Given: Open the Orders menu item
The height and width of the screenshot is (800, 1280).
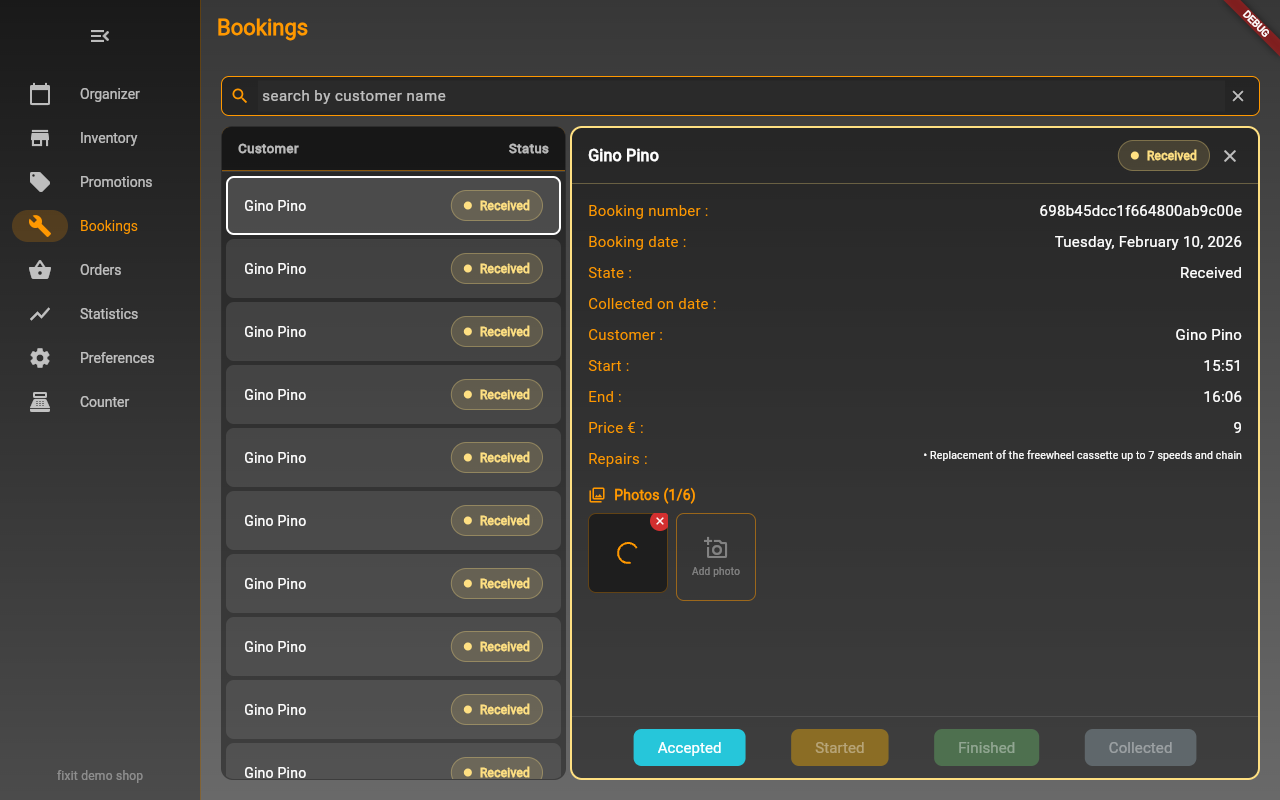Looking at the screenshot, I should (100, 270).
